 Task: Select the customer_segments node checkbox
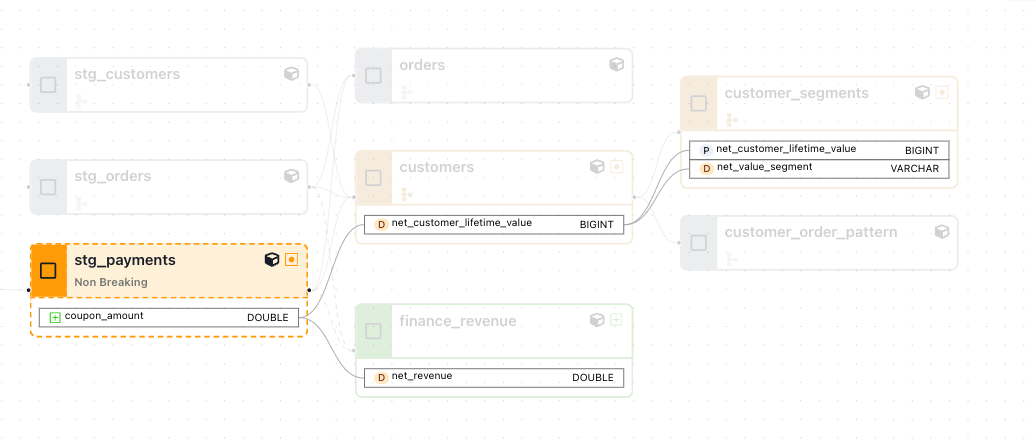click(x=698, y=103)
